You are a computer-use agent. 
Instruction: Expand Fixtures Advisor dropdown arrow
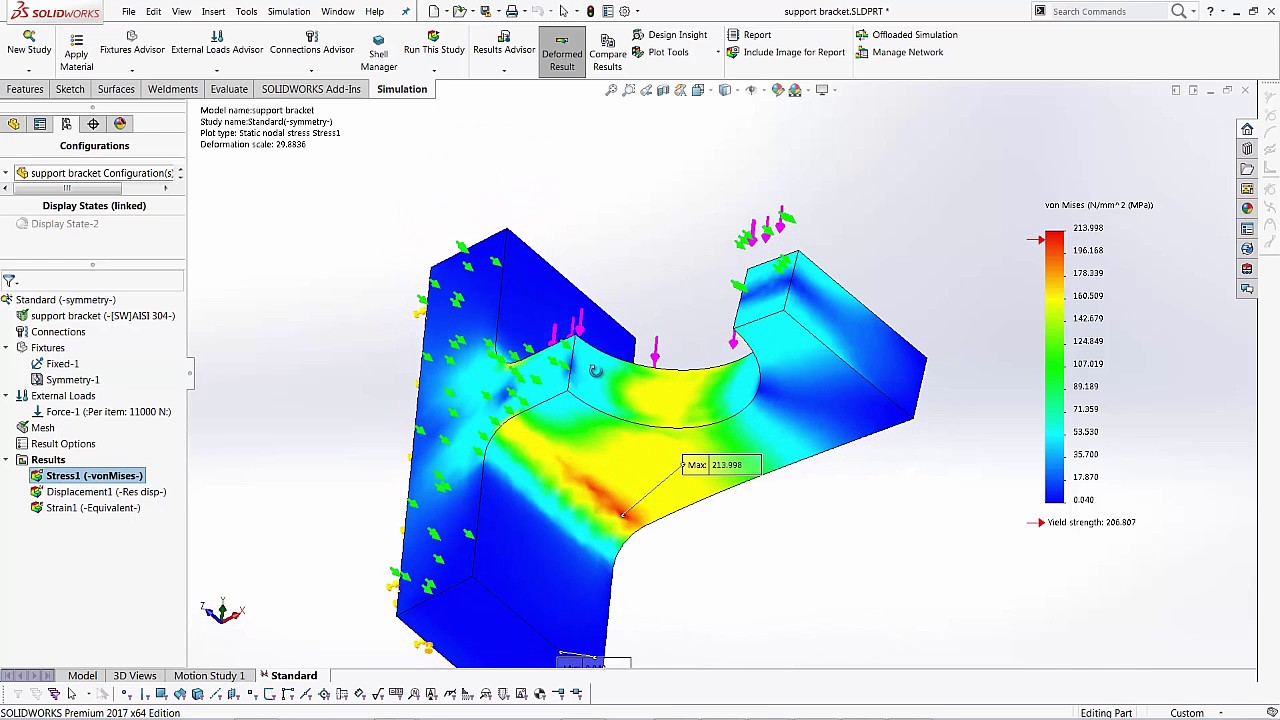point(132,69)
